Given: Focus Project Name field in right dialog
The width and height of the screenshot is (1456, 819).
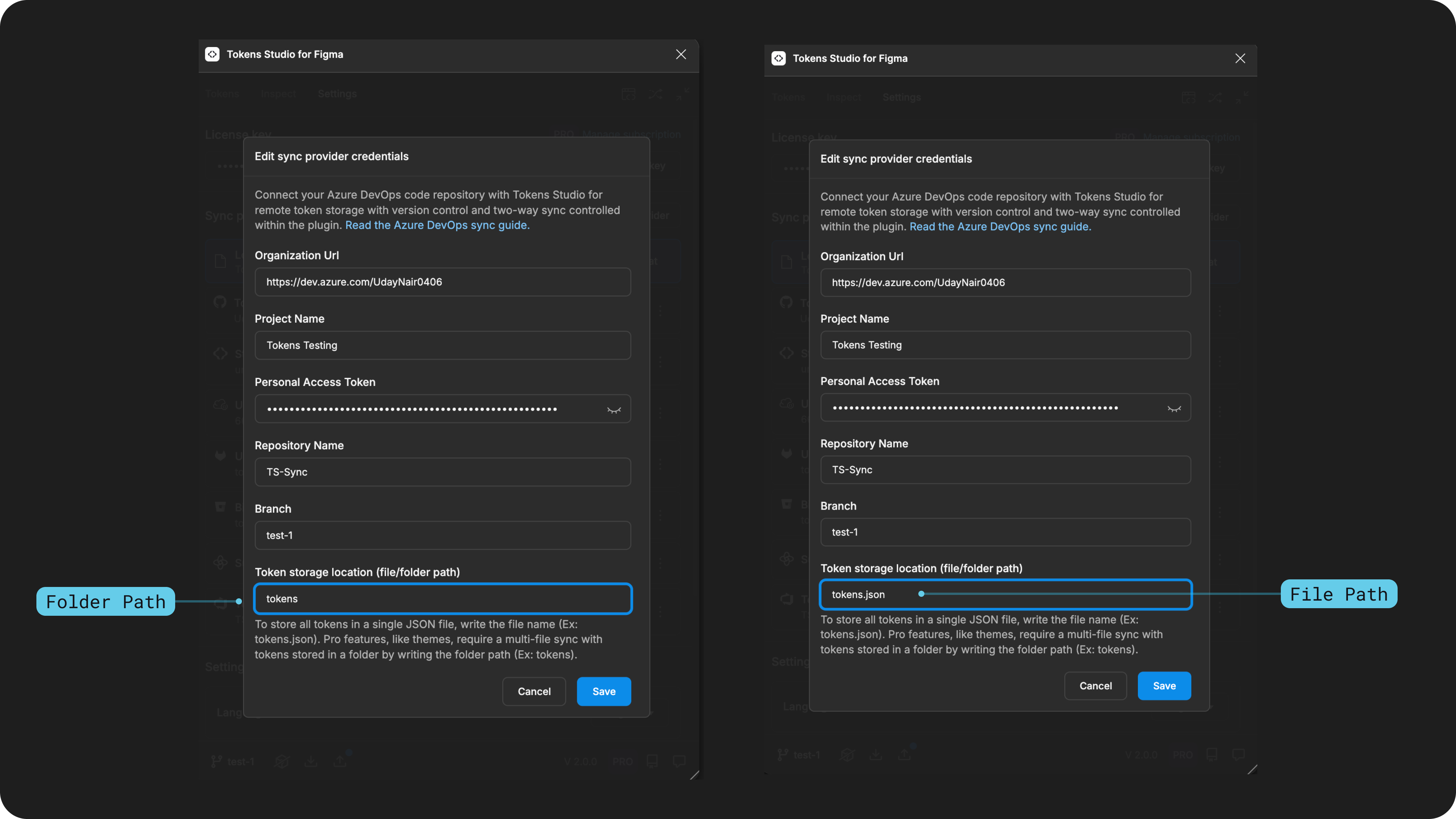Looking at the screenshot, I should (x=1006, y=345).
